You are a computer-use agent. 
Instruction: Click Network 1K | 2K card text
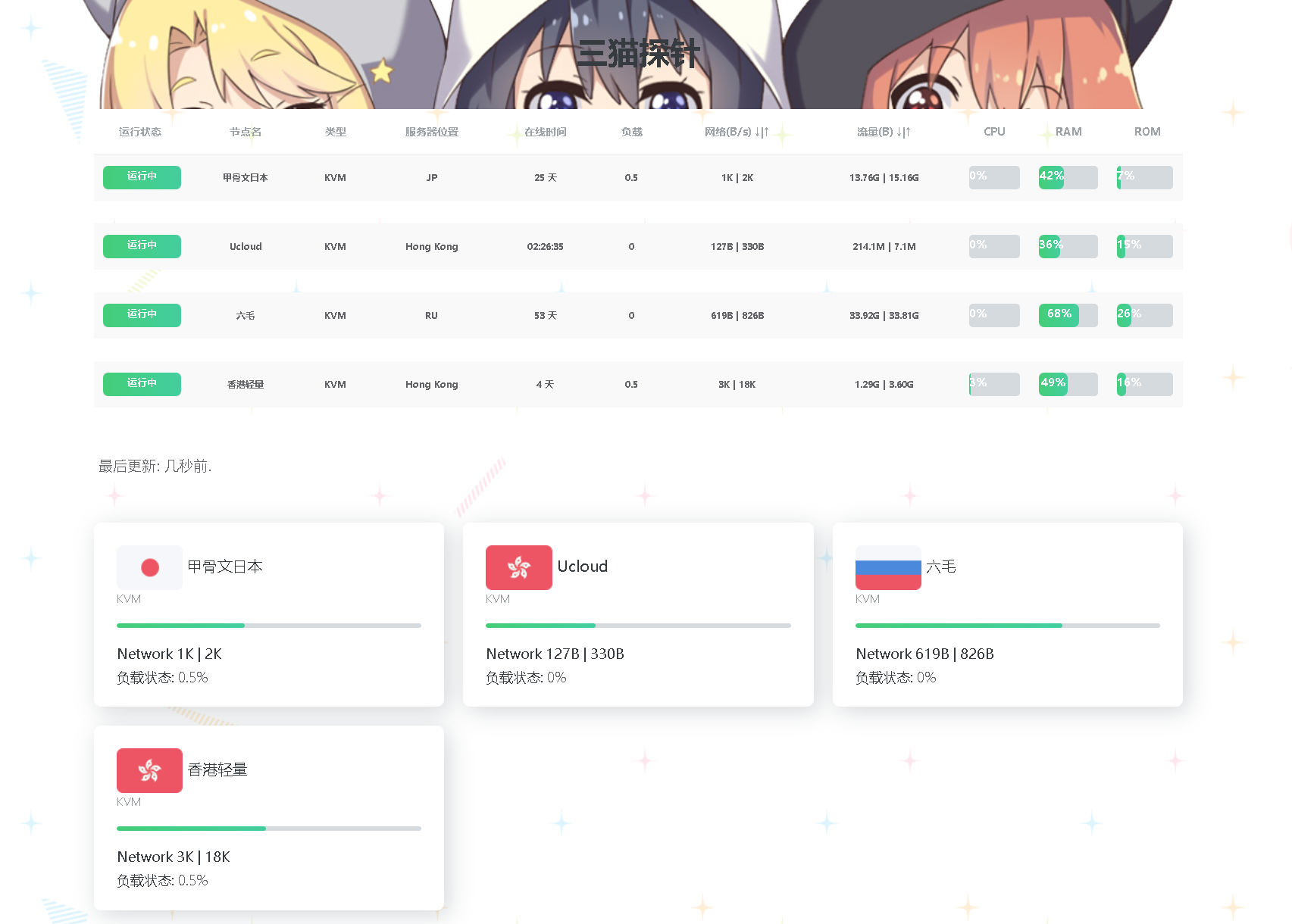pyautogui.click(x=170, y=654)
